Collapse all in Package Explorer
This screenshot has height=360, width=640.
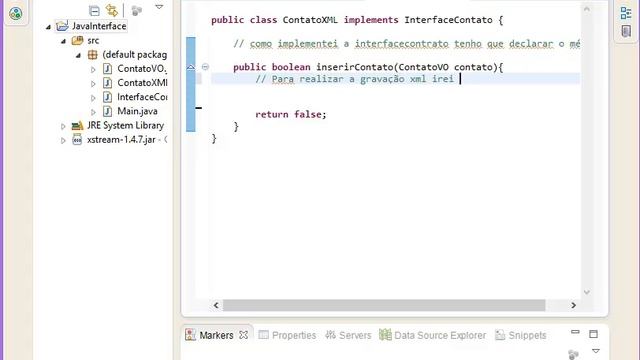tap(94, 10)
